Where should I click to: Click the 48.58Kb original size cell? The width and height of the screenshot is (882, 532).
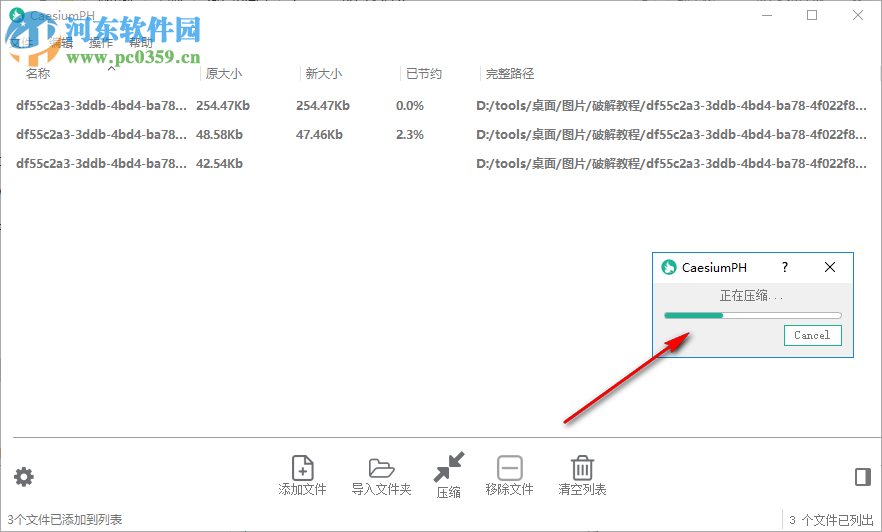click(219, 134)
